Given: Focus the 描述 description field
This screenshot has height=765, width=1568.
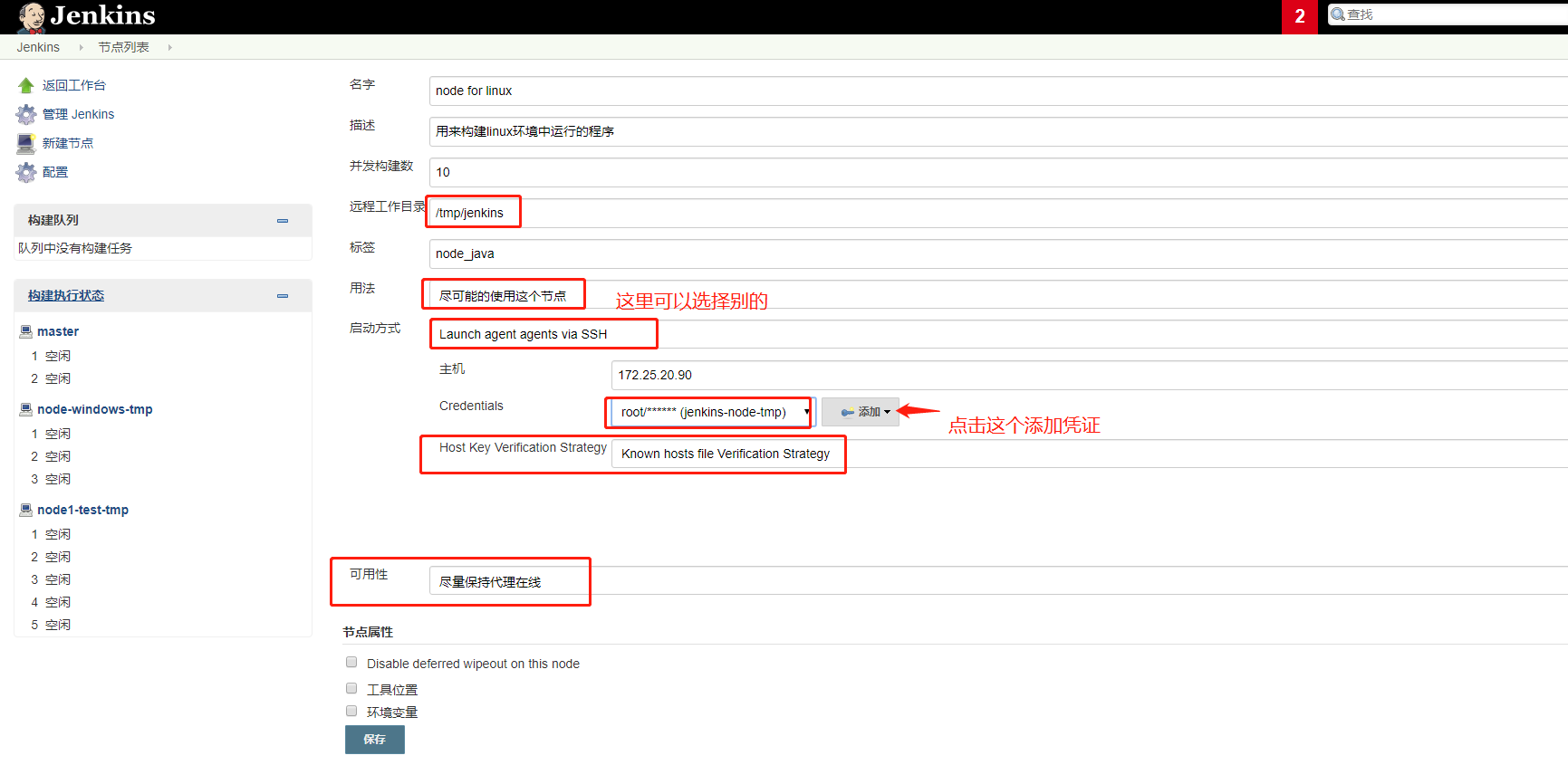Looking at the screenshot, I should [x=998, y=131].
